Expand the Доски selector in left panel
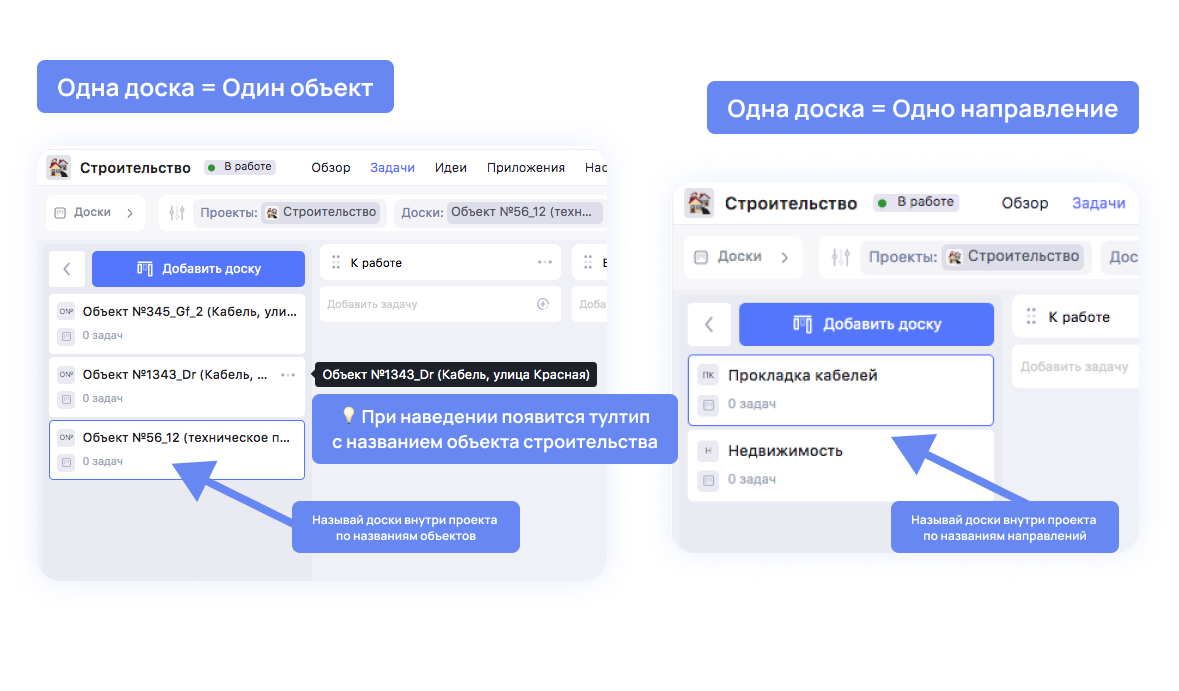Viewport: 1179px width, 691px height. pyautogui.click(x=95, y=213)
